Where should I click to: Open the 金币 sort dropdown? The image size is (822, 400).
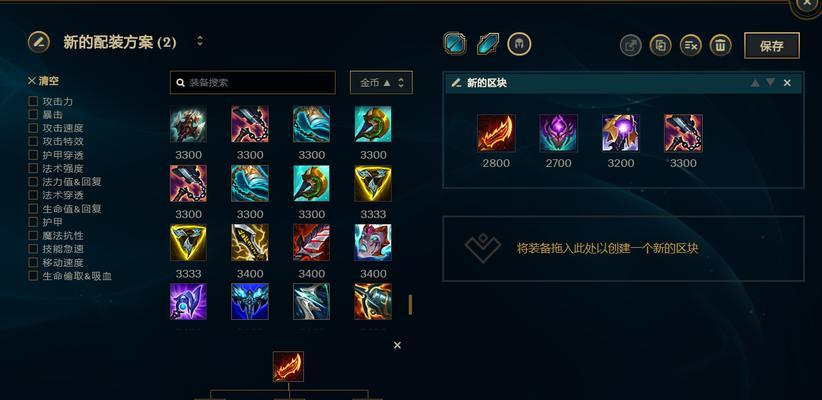pyautogui.click(x=381, y=83)
